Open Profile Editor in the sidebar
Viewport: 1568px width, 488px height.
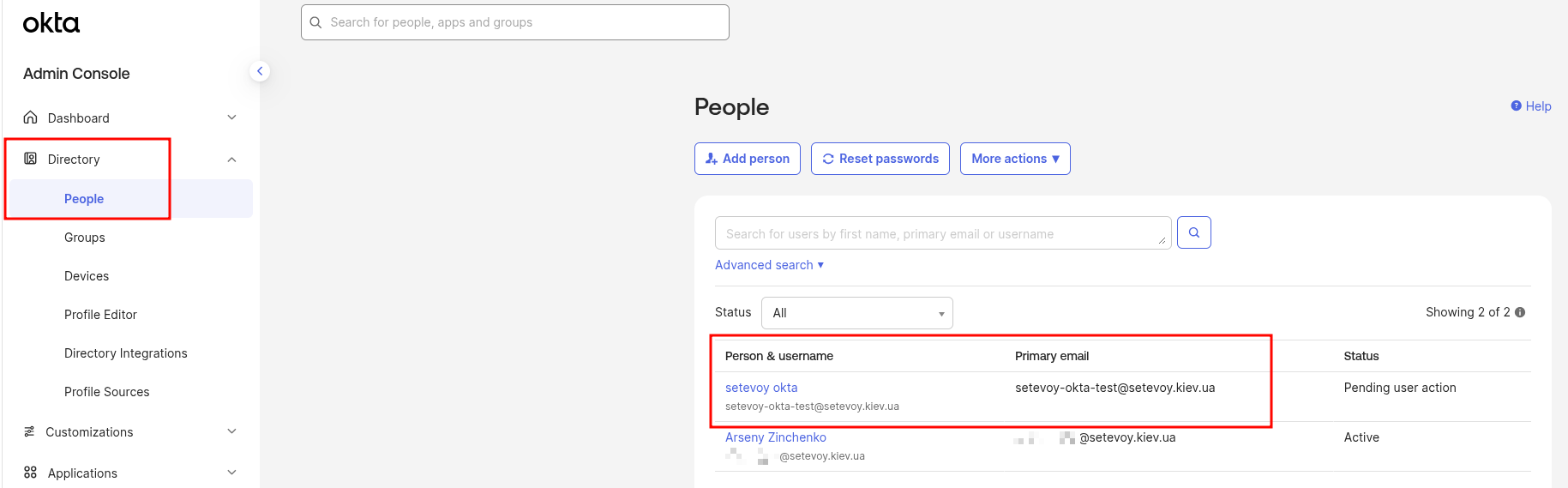(100, 315)
